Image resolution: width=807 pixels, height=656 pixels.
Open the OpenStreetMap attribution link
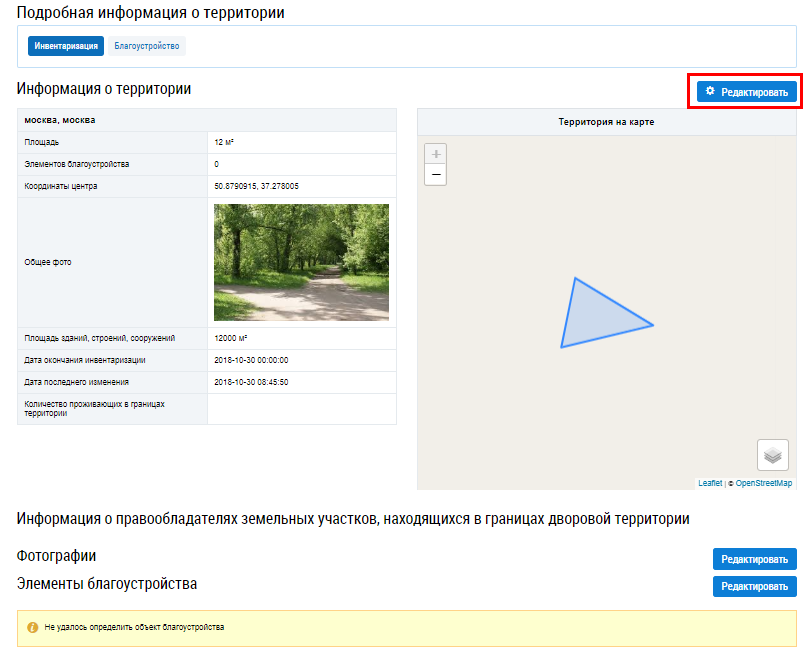click(x=763, y=483)
